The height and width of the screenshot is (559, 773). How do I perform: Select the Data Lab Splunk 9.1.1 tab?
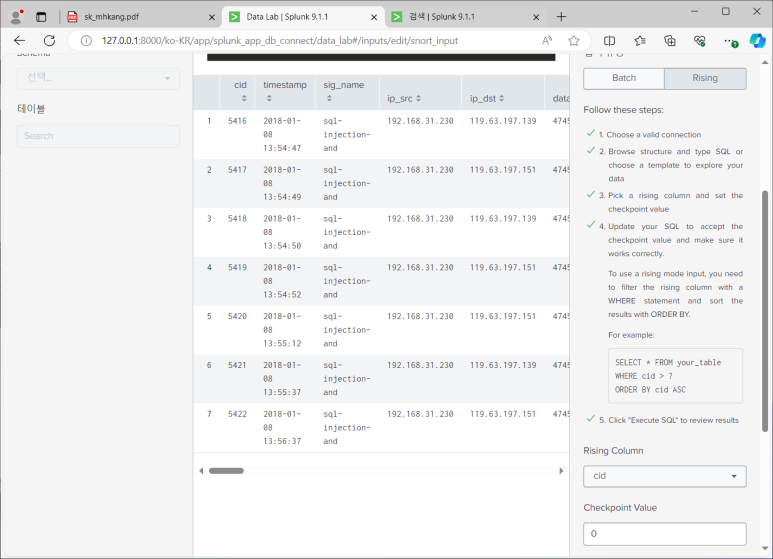click(x=303, y=17)
